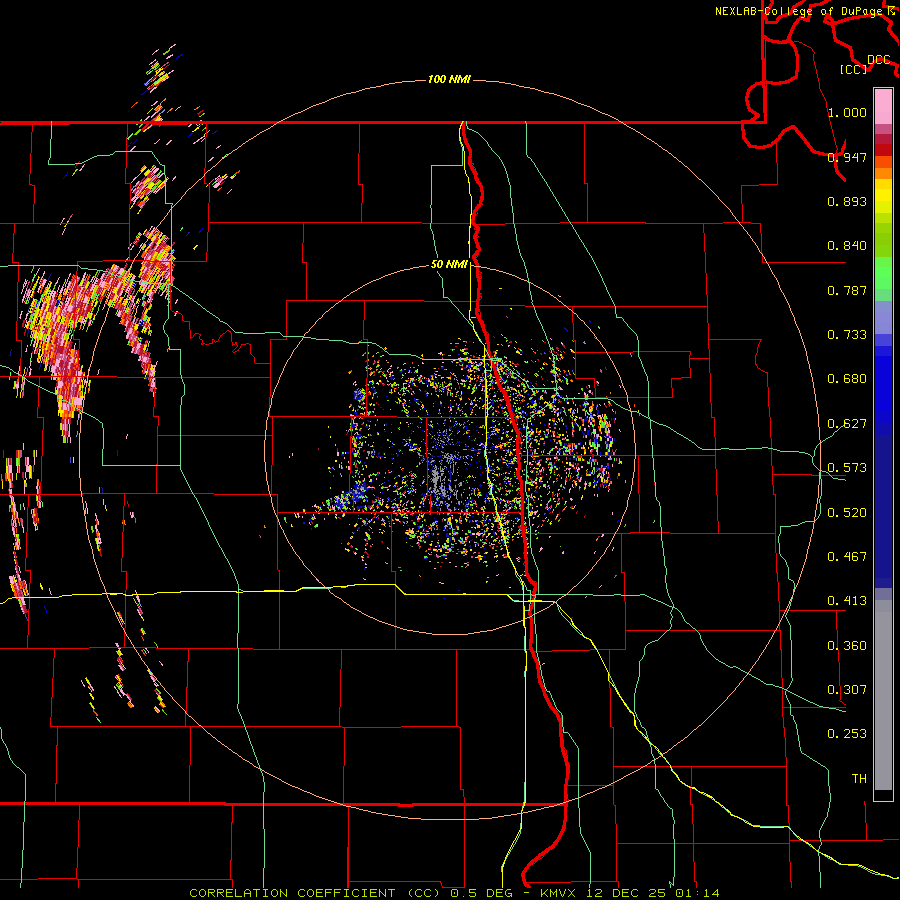Click the 12 DEC 25 date stamp
The height and width of the screenshot is (900, 900).
[x=626, y=893]
